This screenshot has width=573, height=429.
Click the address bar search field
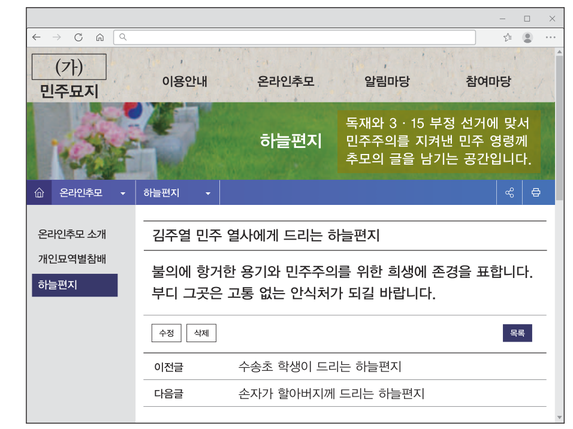pos(294,37)
